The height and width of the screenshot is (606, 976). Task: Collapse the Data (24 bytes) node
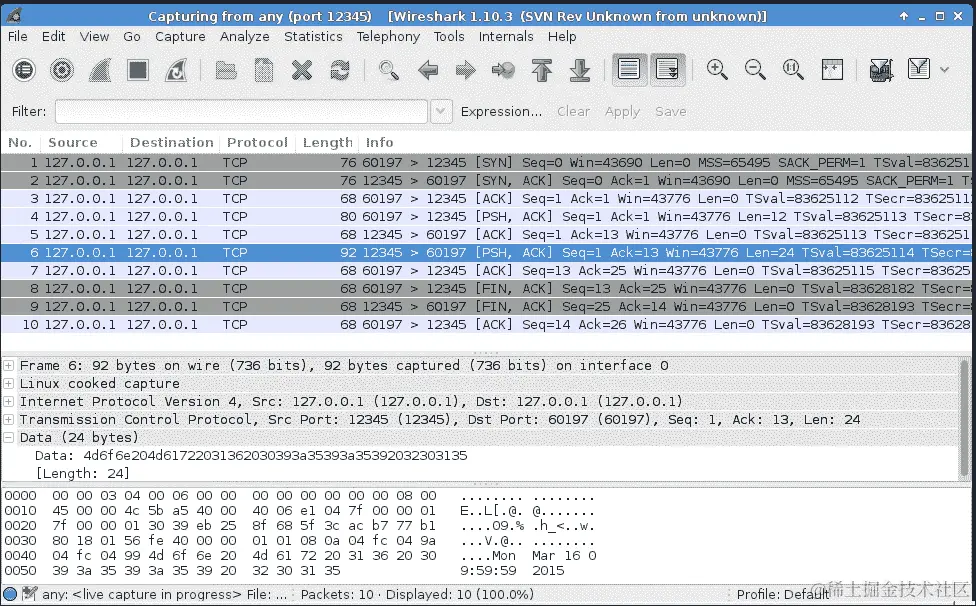9,437
